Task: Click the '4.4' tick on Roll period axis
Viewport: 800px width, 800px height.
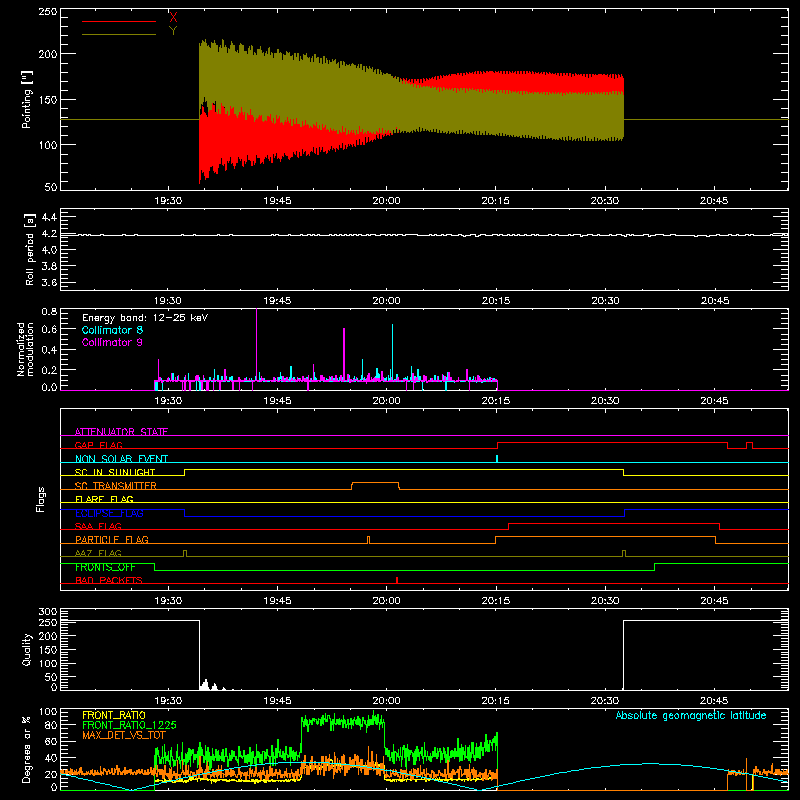Action: [49, 217]
